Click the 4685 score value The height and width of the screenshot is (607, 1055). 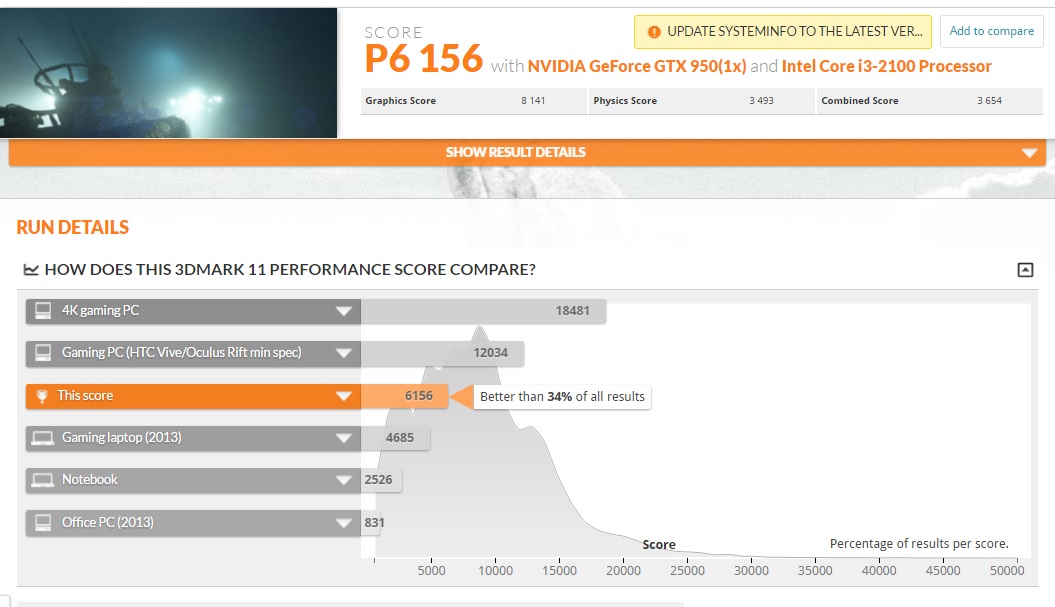(400, 437)
